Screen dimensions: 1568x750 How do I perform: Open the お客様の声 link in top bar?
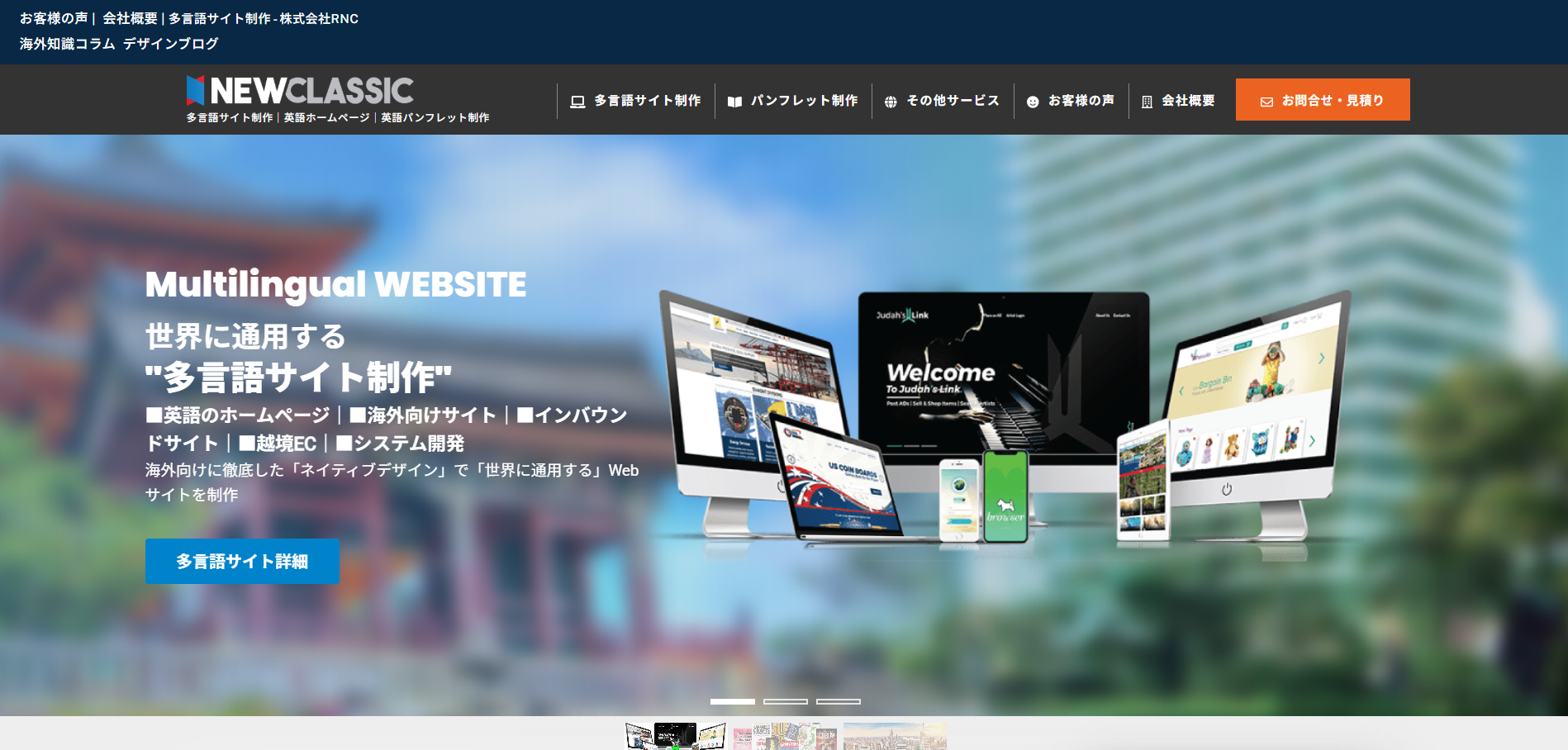point(54,18)
